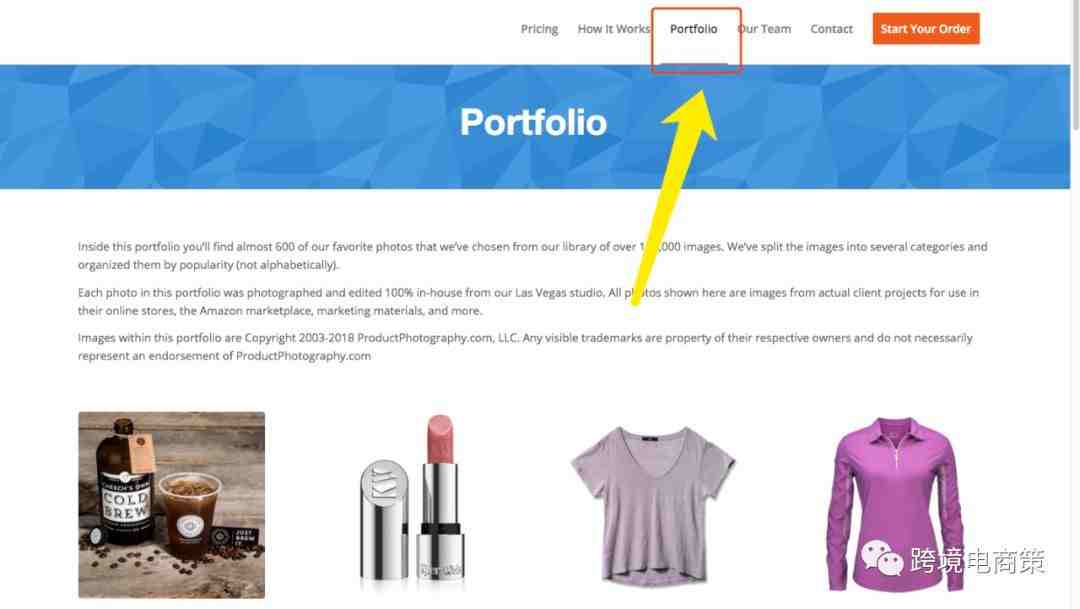Select the Portfolio navigation tab
The width and height of the screenshot is (1080, 609).
[694, 29]
